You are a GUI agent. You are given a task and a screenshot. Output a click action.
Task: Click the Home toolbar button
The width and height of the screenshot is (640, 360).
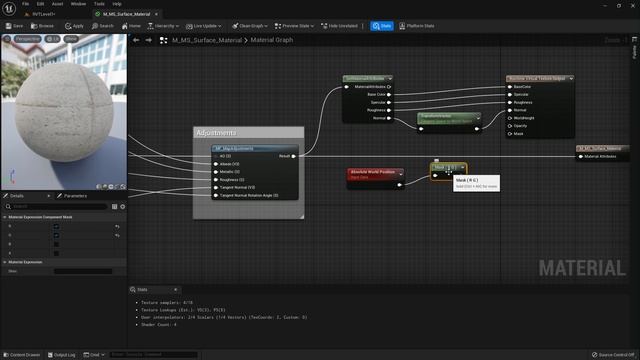(131, 26)
